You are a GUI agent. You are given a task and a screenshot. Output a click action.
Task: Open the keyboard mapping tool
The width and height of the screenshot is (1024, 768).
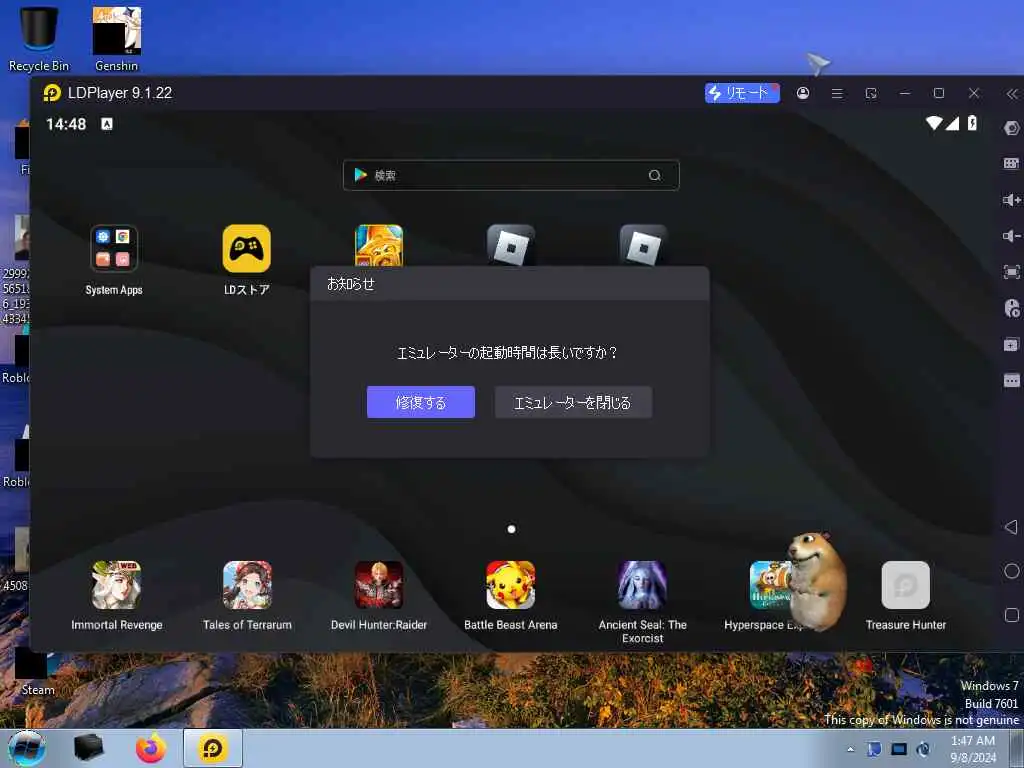pyautogui.click(x=1012, y=163)
